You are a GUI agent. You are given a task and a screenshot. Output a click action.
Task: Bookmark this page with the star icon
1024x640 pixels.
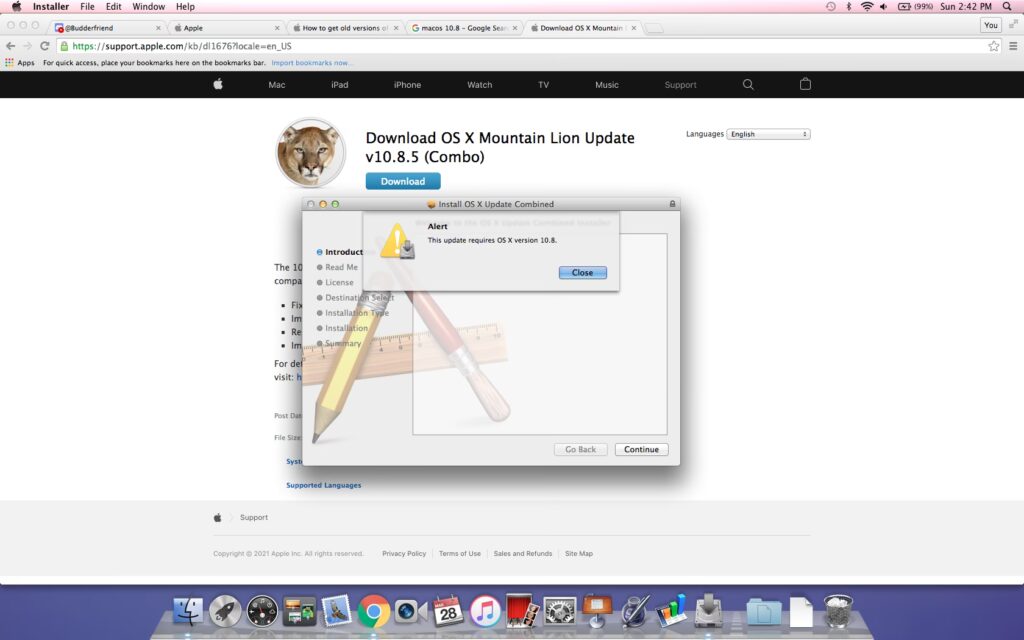(993, 46)
